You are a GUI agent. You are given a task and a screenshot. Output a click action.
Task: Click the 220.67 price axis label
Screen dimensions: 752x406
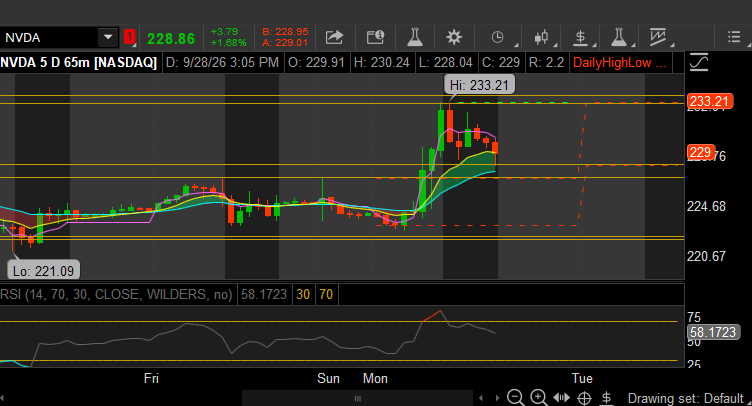coord(706,256)
